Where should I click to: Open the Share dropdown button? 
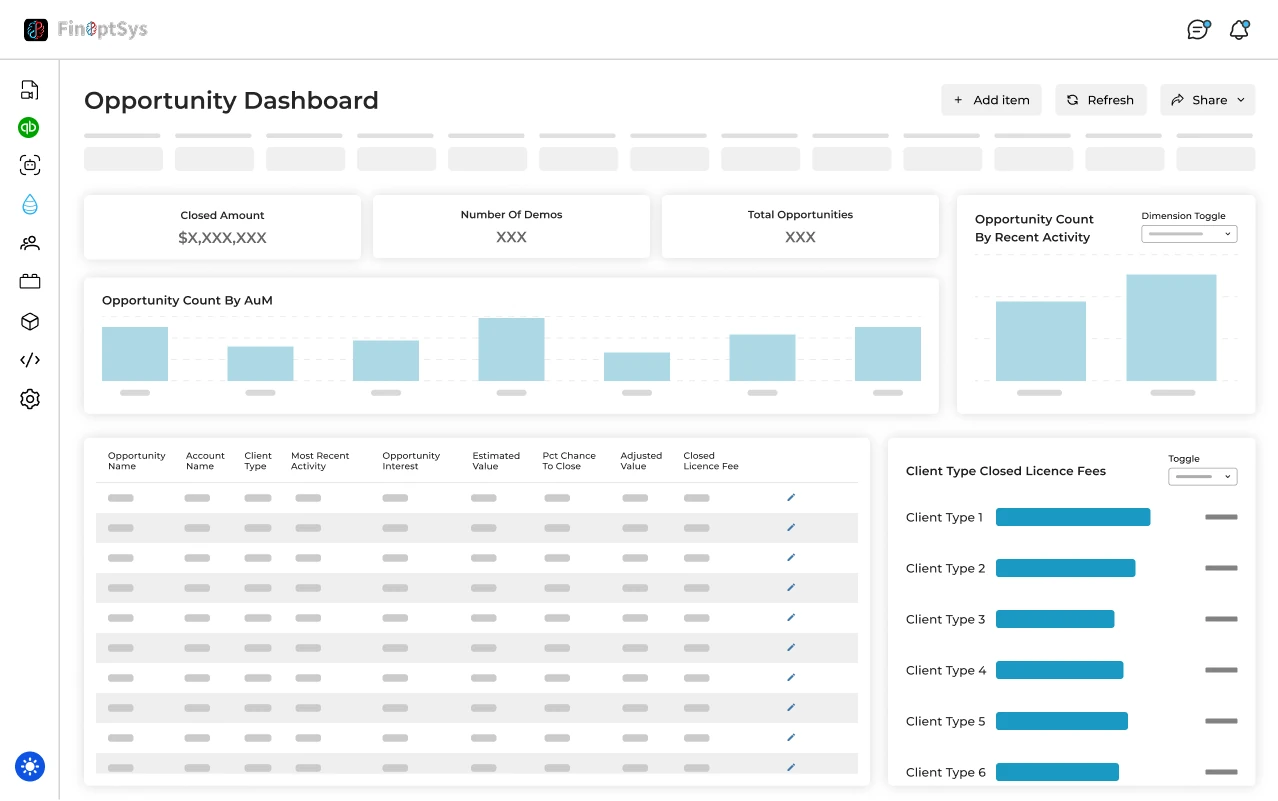pos(1207,100)
